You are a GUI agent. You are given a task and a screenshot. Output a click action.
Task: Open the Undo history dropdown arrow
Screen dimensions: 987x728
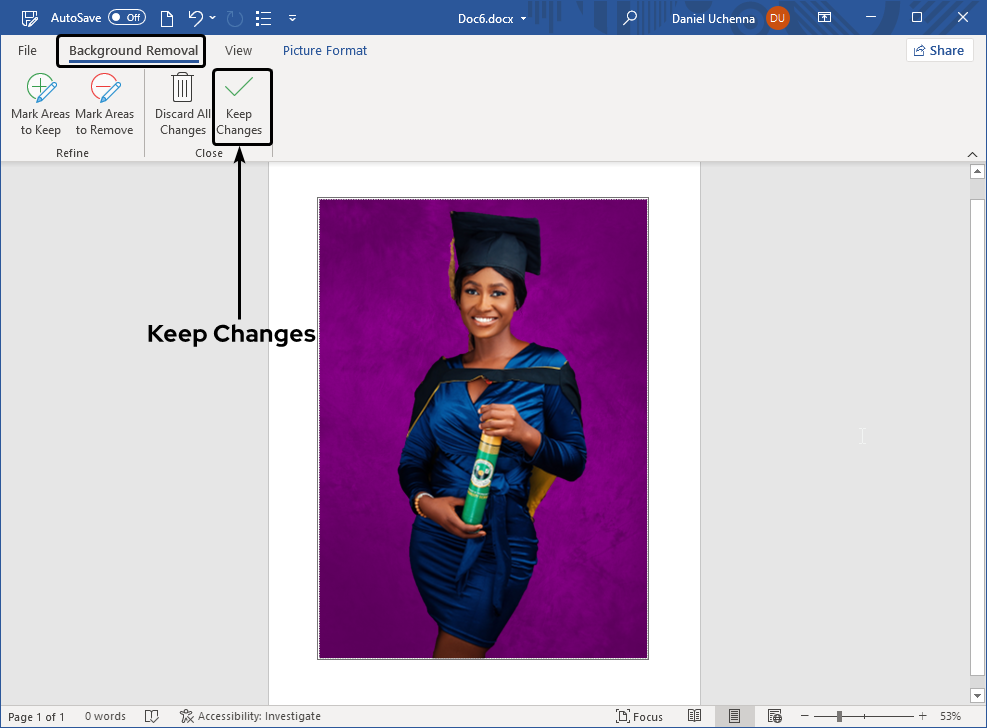(213, 18)
